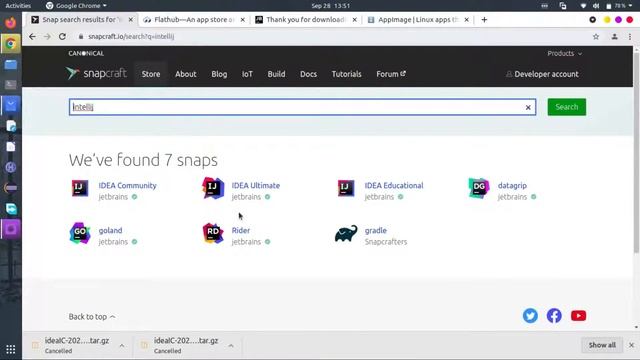Open the Rider link
The width and height of the screenshot is (640, 360).
point(241,230)
